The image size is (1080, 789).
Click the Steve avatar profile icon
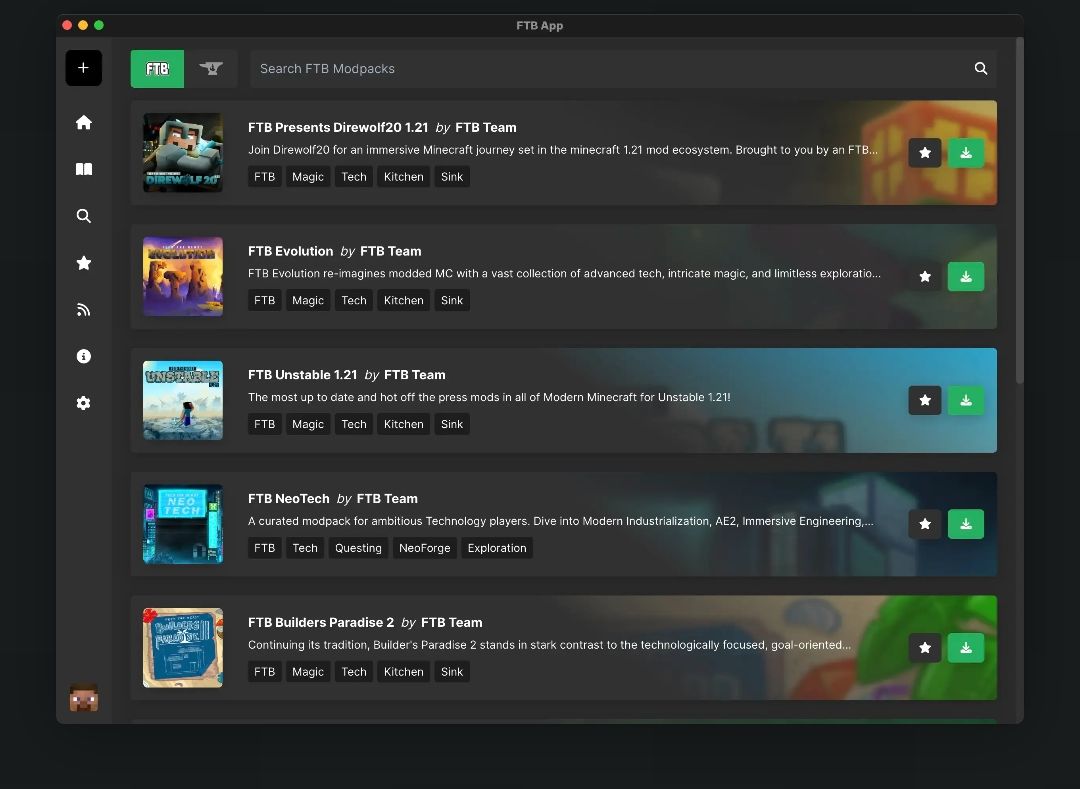83,697
